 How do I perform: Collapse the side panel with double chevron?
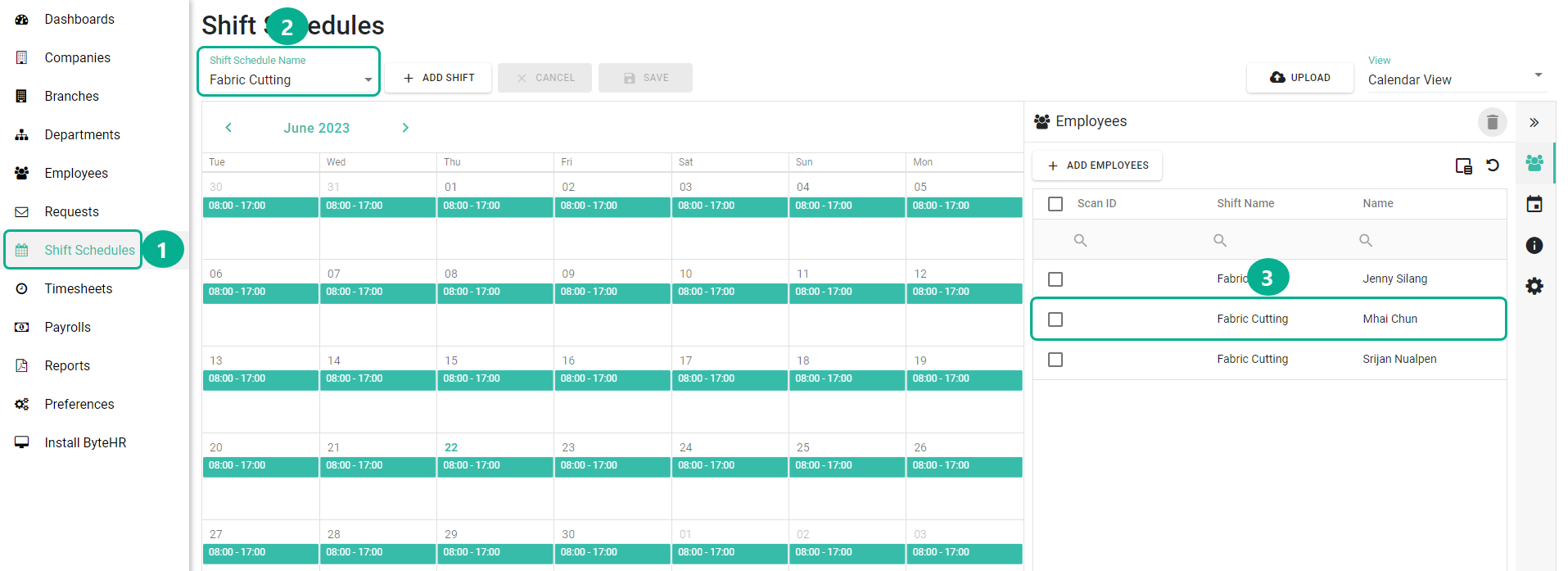tap(1534, 123)
